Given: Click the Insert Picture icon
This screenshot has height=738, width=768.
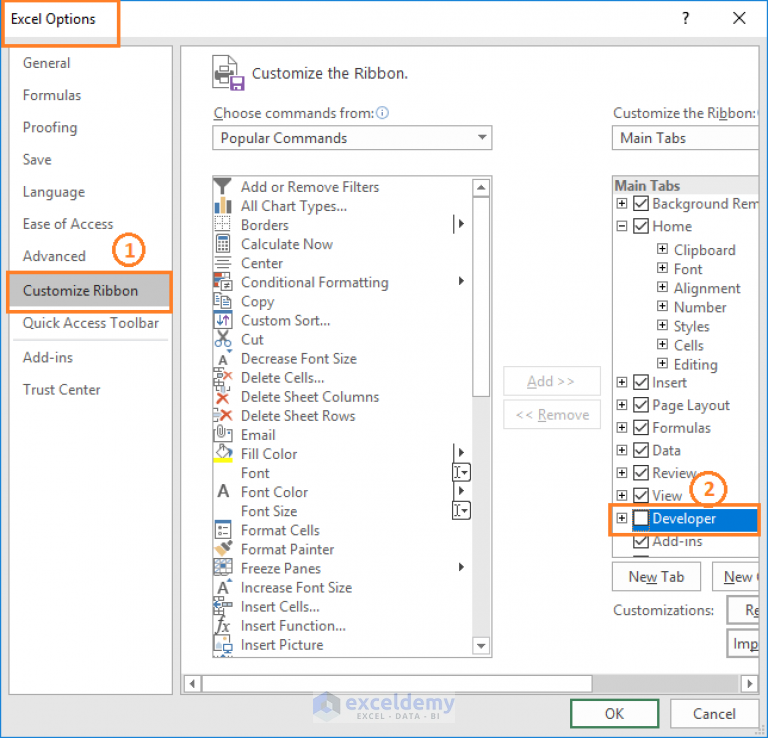Looking at the screenshot, I should [223, 645].
